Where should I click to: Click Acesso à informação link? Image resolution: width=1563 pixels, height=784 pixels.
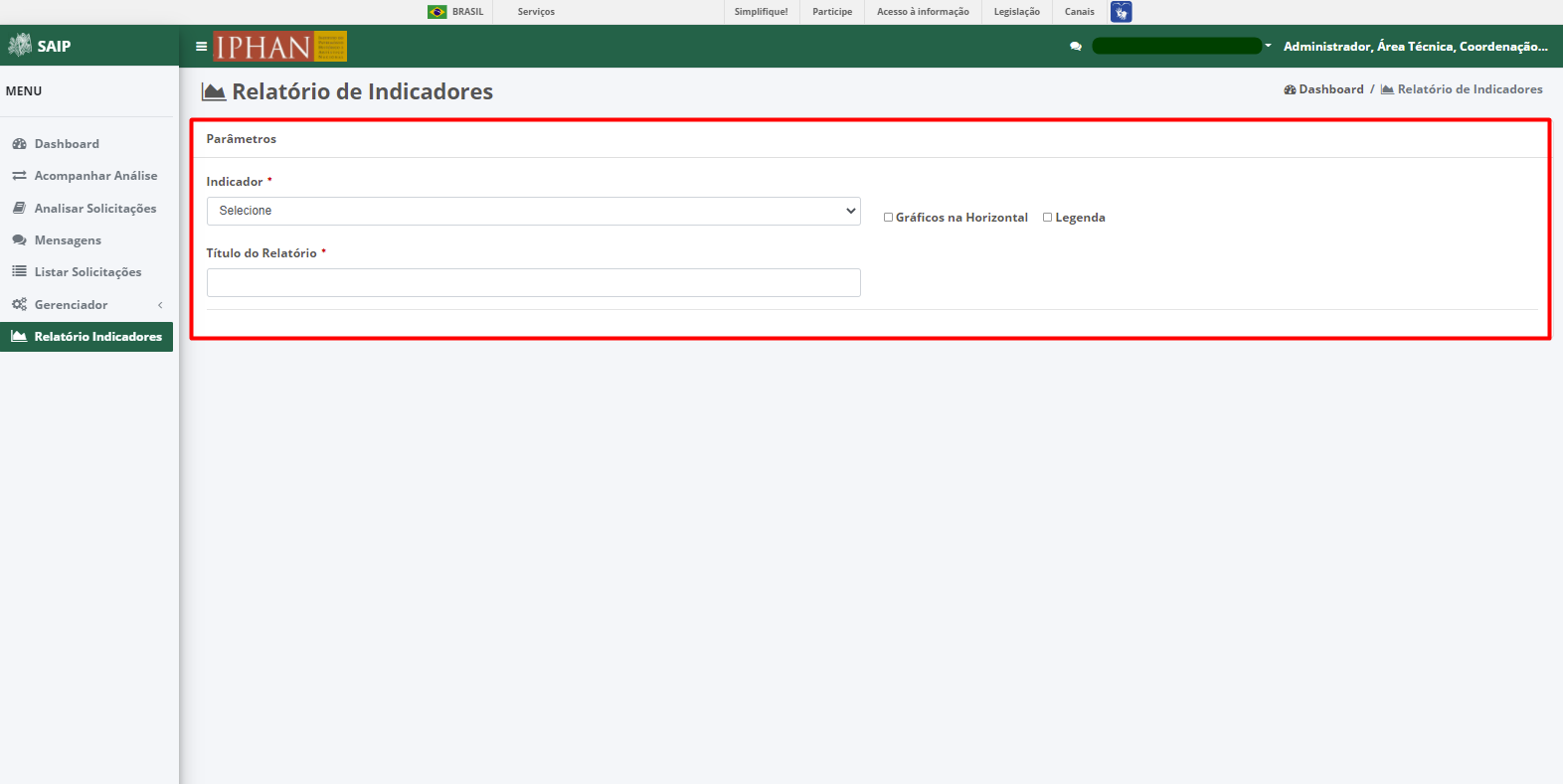(923, 12)
